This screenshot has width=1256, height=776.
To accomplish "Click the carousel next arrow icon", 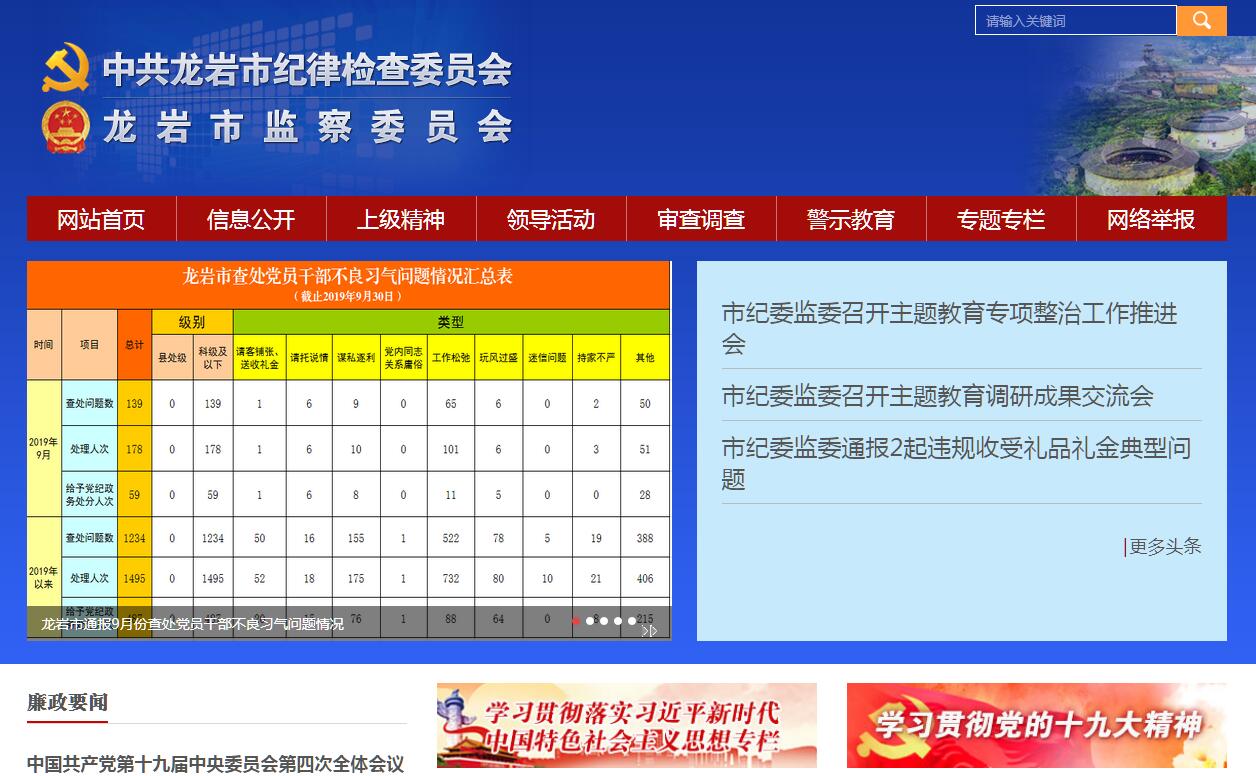I will 650,630.
